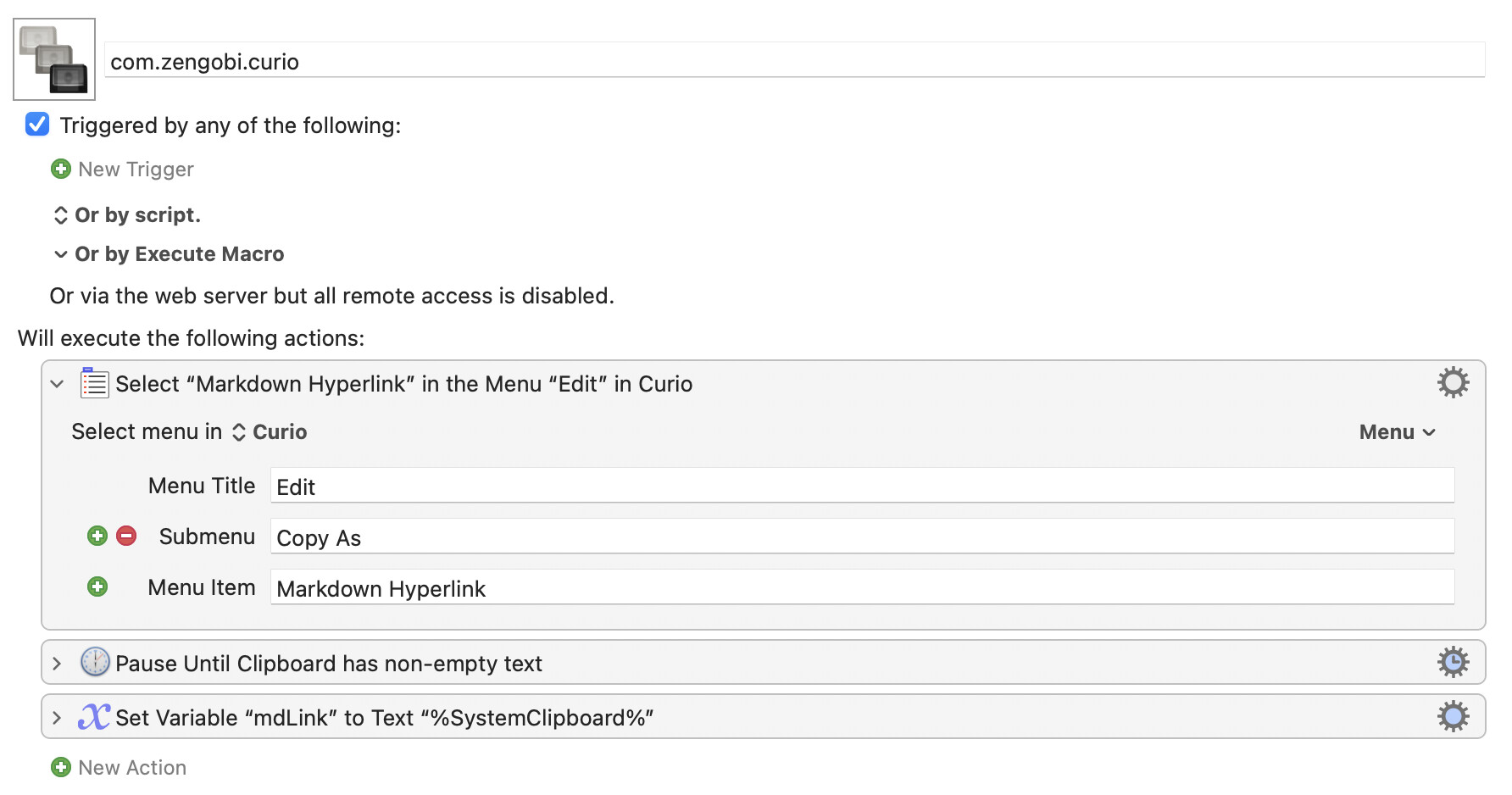This screenshot has height=795, width=1512.
Task: Click the Menu Title field containing Edit
Action: (x=861, y=486)
